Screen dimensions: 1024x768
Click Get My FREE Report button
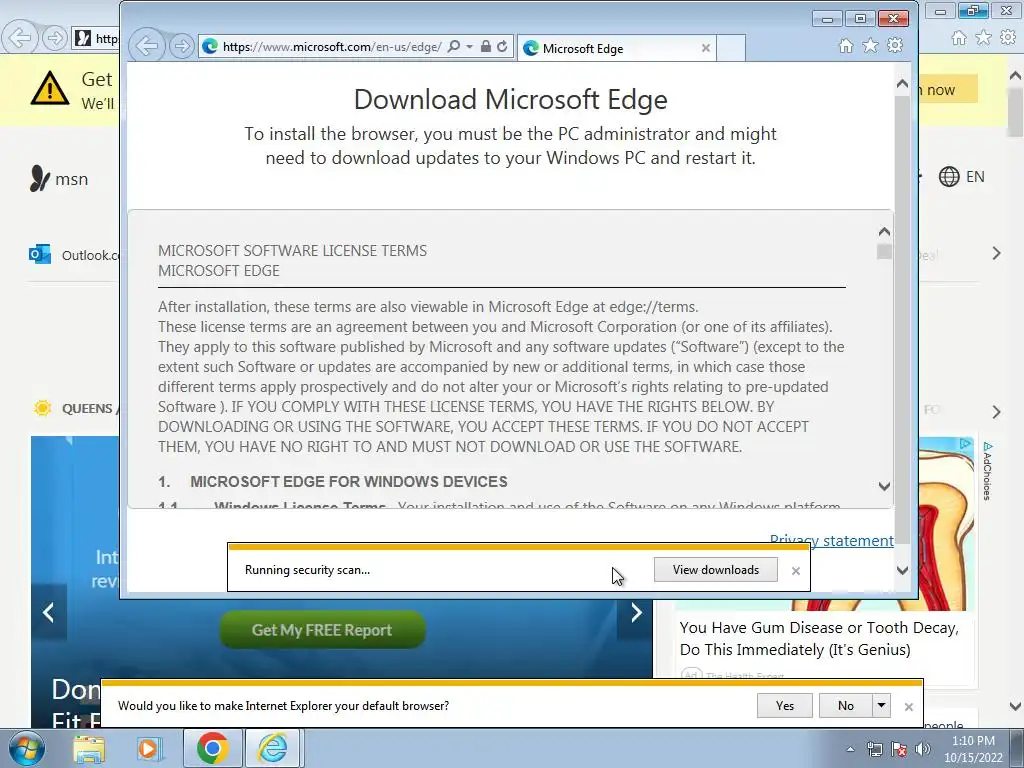322,630
